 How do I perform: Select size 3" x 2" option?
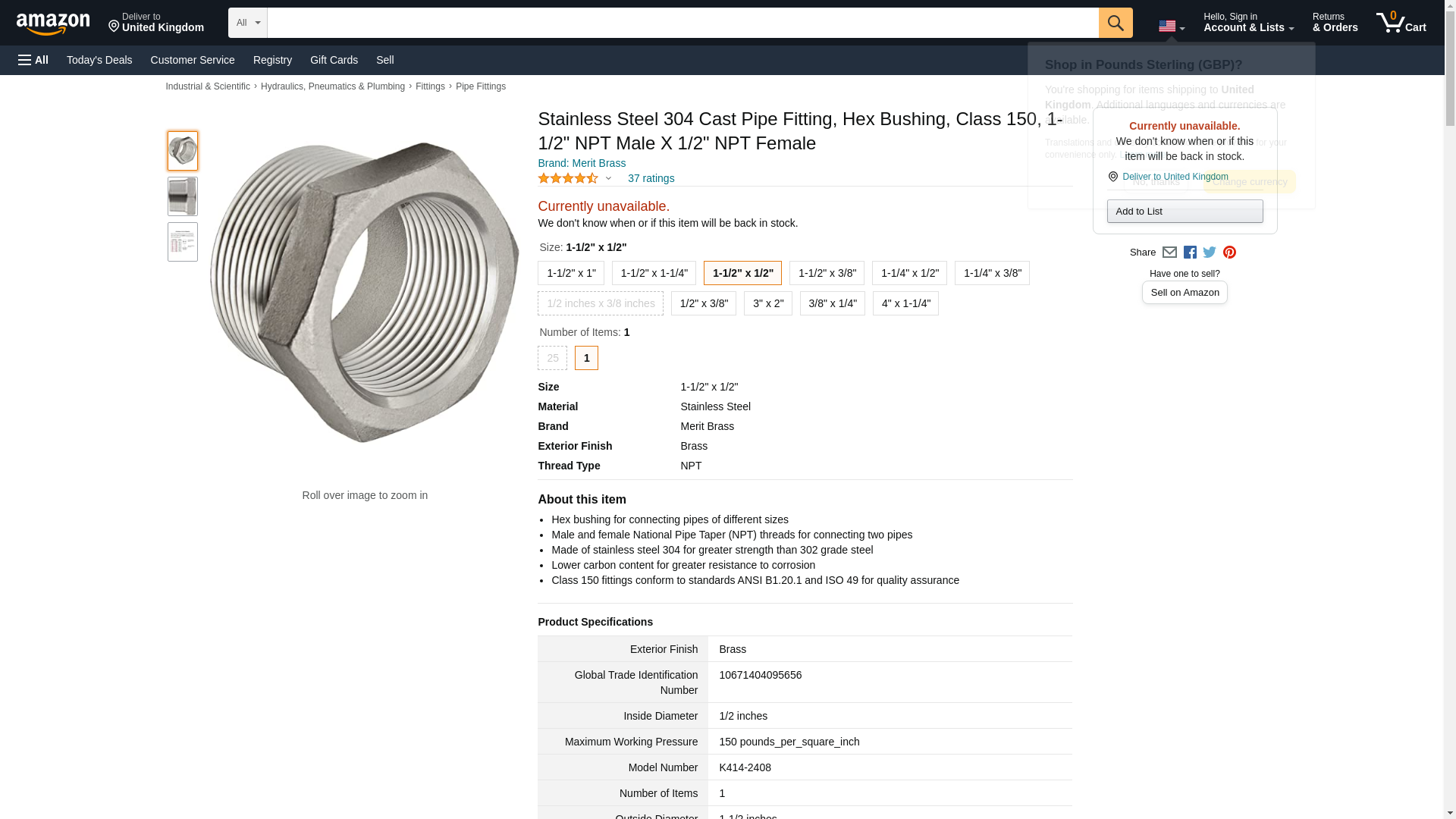tap(768, 303)
